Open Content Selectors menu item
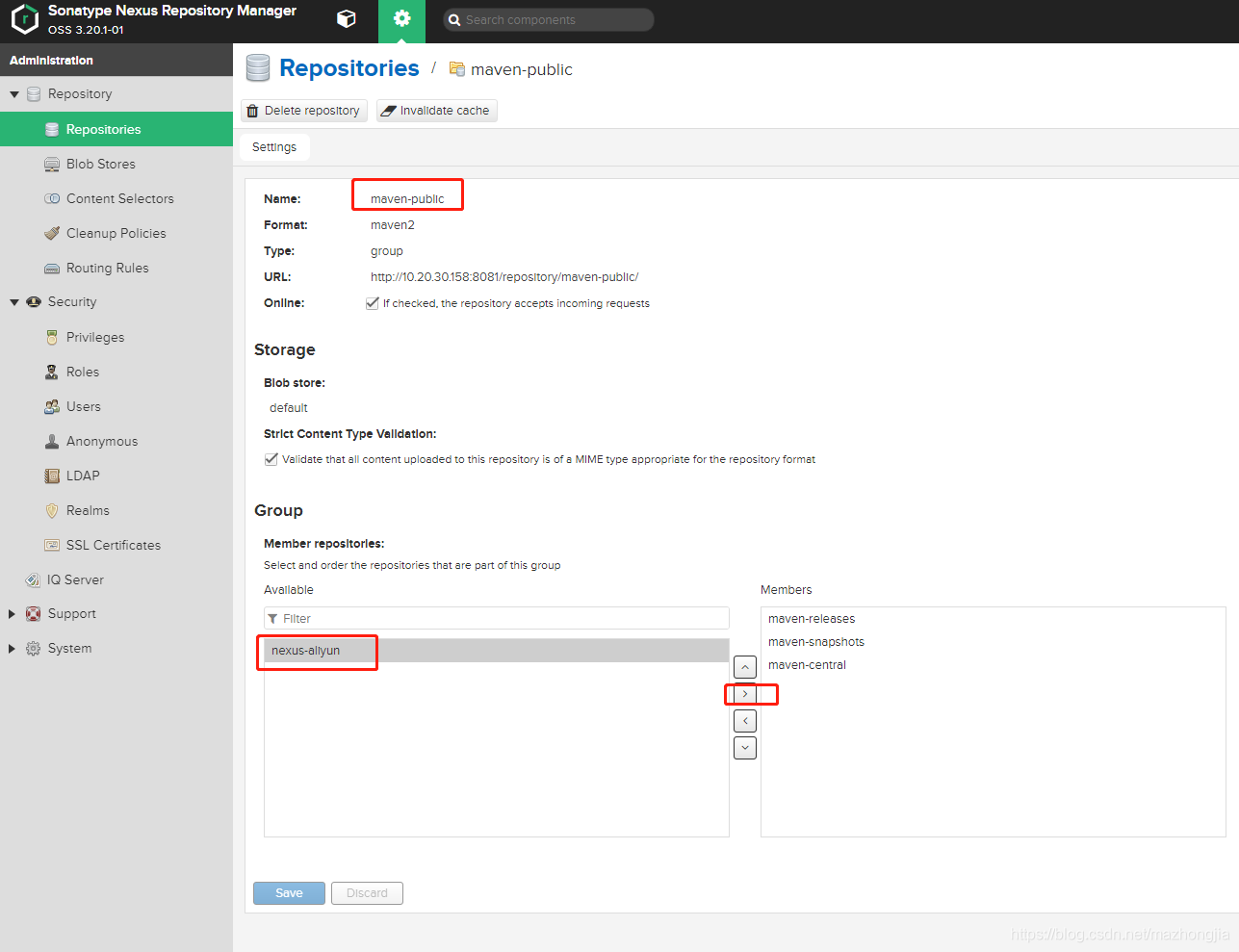This screenshot has width=1239, height=952. (x=116, y=198)
